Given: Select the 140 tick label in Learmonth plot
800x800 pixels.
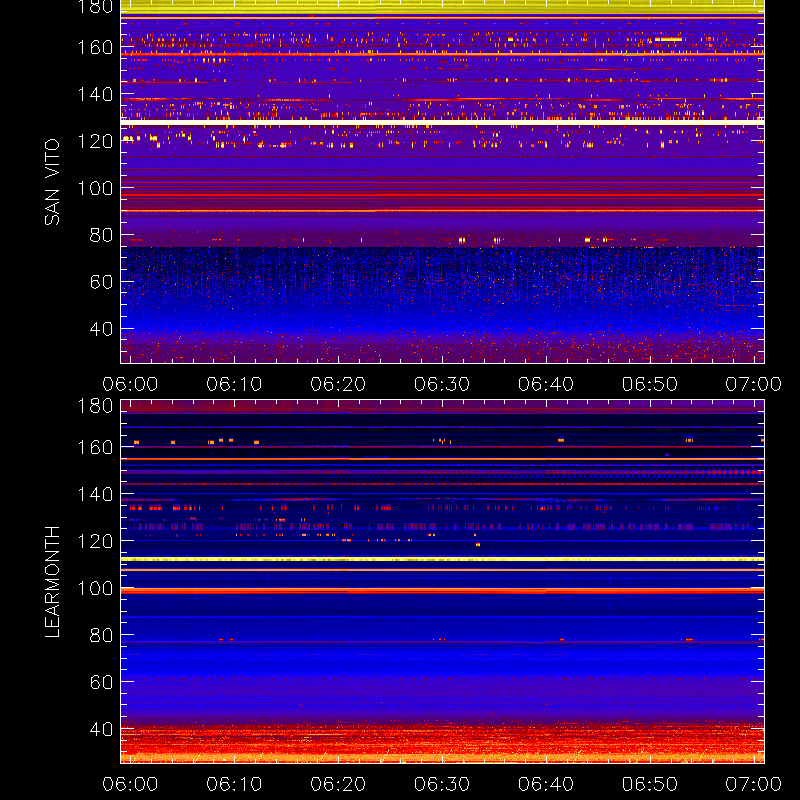Looking at the screenshot, I should [95, 494].
